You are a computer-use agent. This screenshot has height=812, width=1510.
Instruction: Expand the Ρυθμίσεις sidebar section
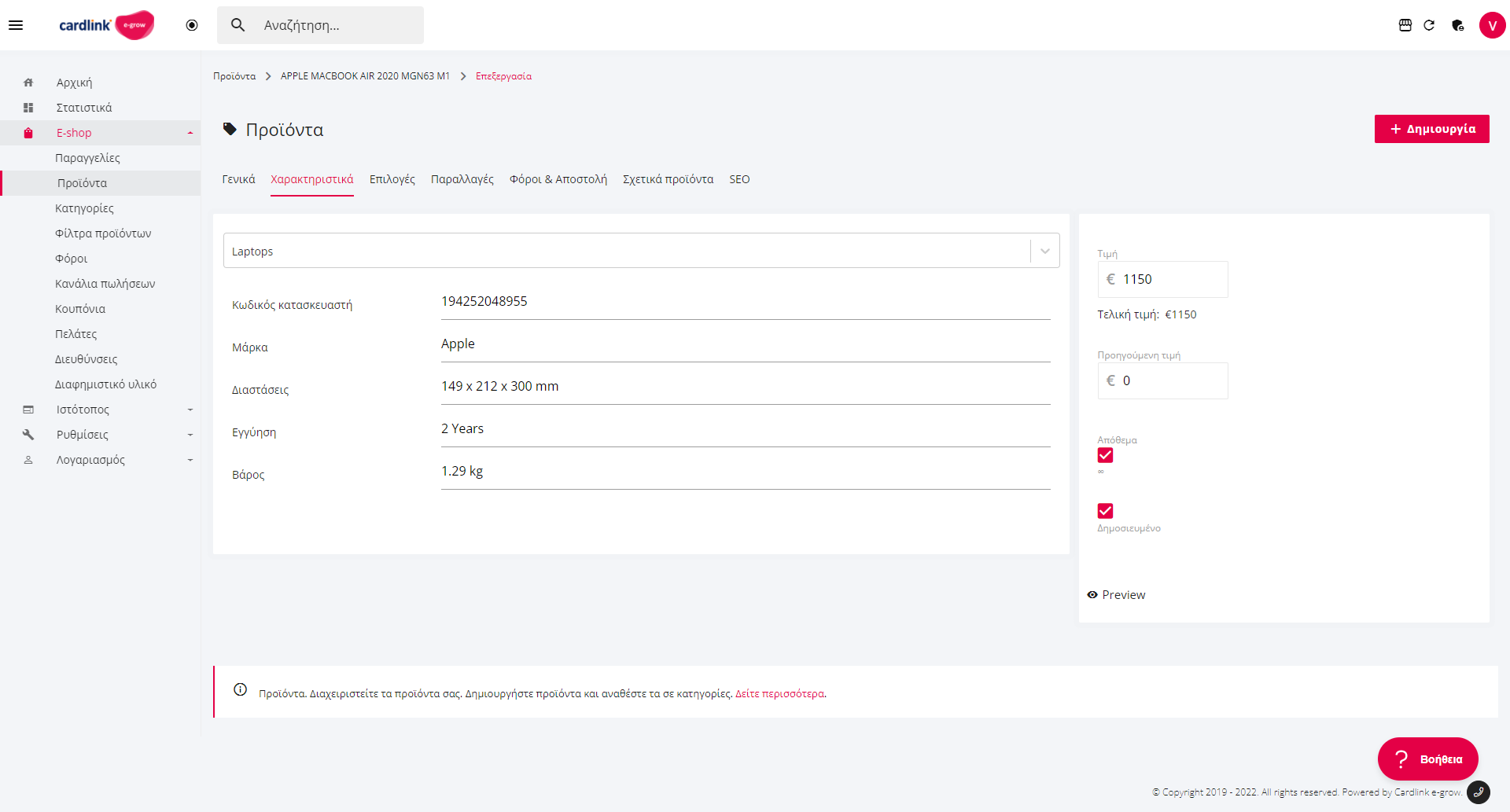point(190,435)
